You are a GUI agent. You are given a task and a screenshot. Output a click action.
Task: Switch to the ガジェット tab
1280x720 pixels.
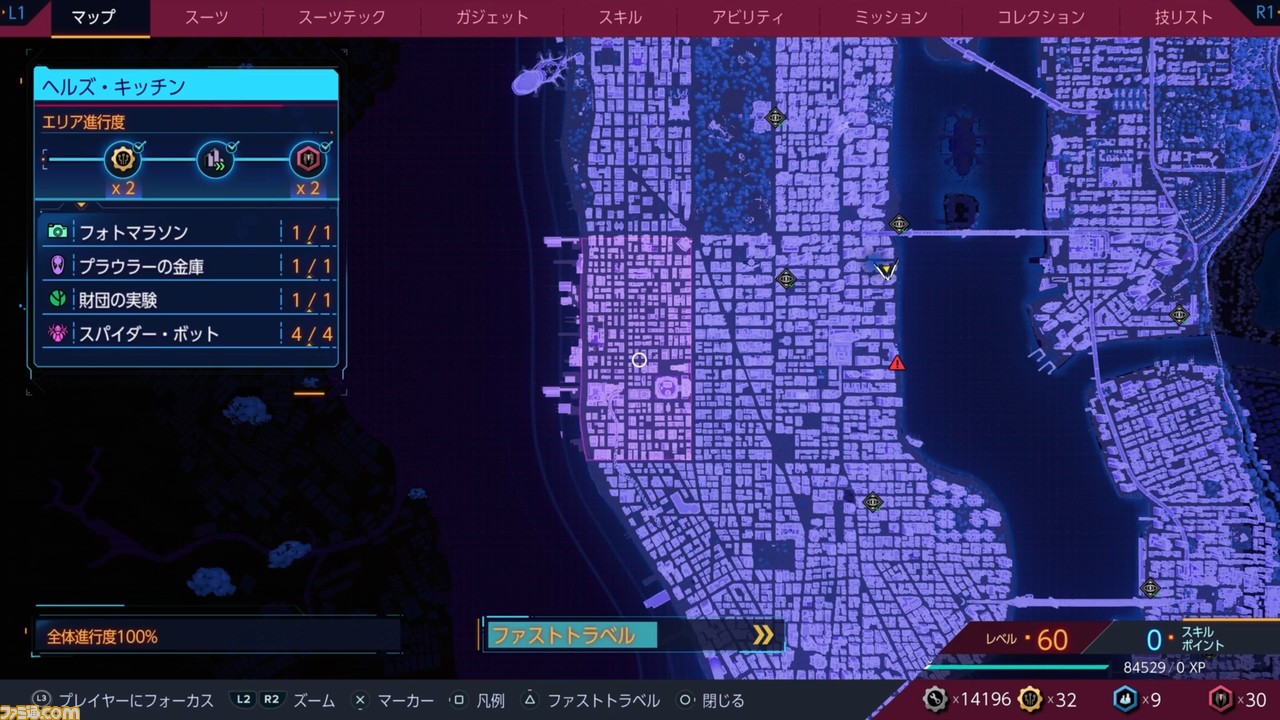(x=491, y=17)
